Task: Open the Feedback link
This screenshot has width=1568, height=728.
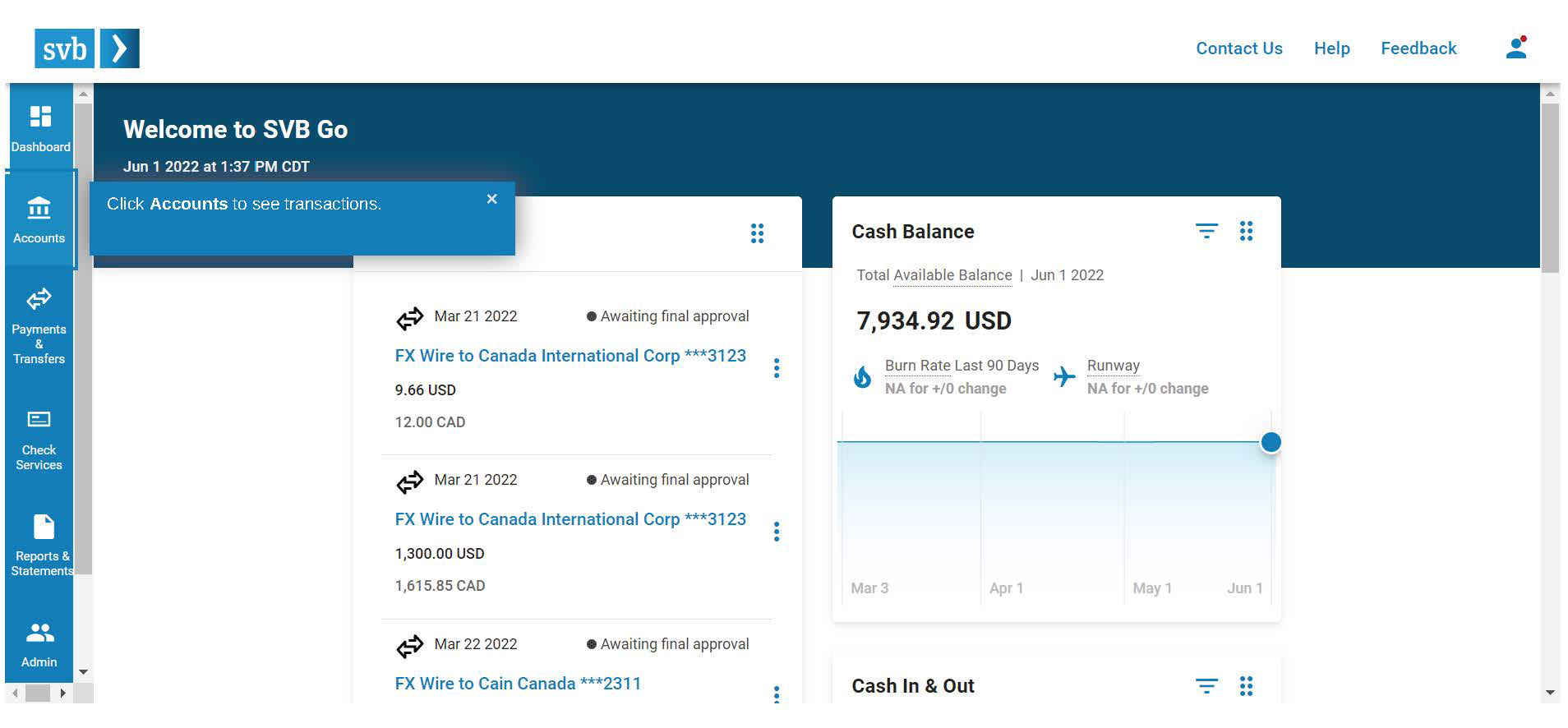Action: pyautogui.click(x=1418, y=48)
